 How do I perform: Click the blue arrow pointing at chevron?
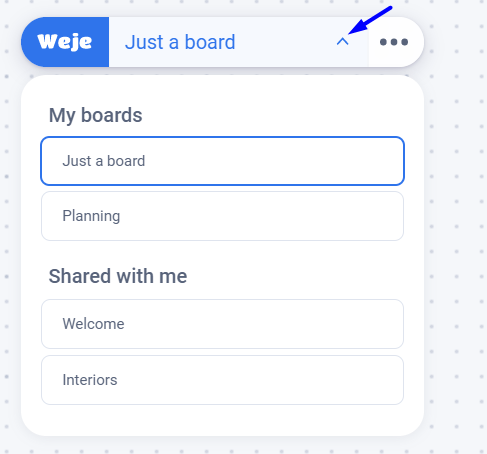click(x=370, y=20)
